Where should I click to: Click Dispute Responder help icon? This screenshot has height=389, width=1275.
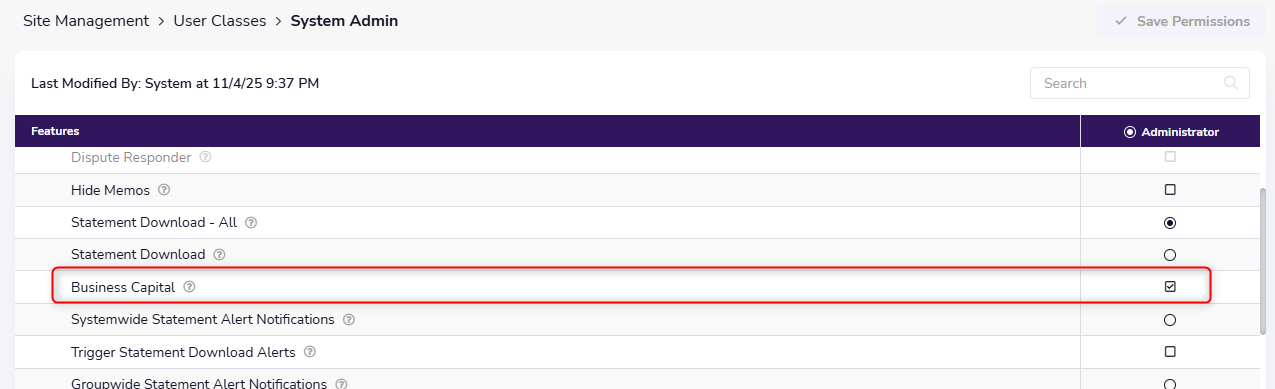tap(206, 158)
